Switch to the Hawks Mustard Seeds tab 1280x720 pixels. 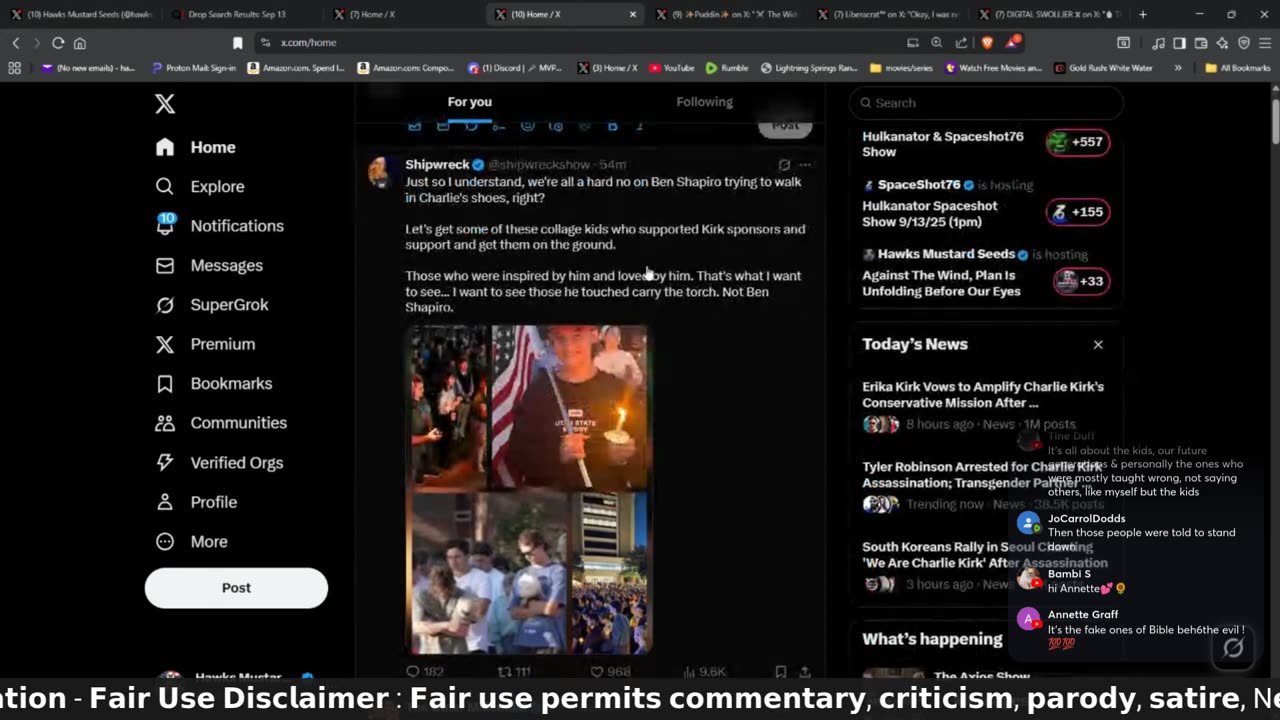(x=82, y=15)
